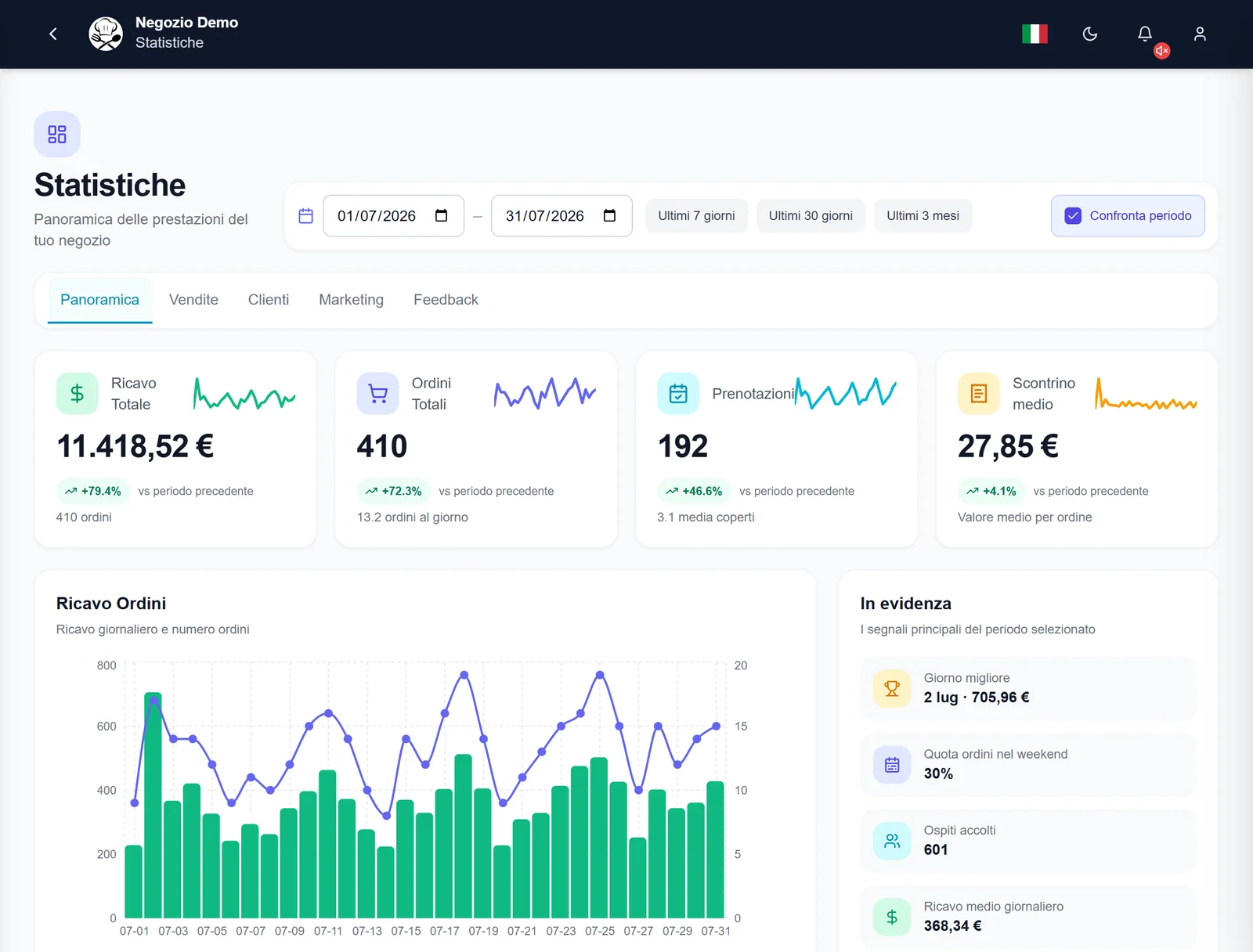This screenshot has width=1253, height=952.
Task: Open user profile icon
Action: pos(1199,34)
